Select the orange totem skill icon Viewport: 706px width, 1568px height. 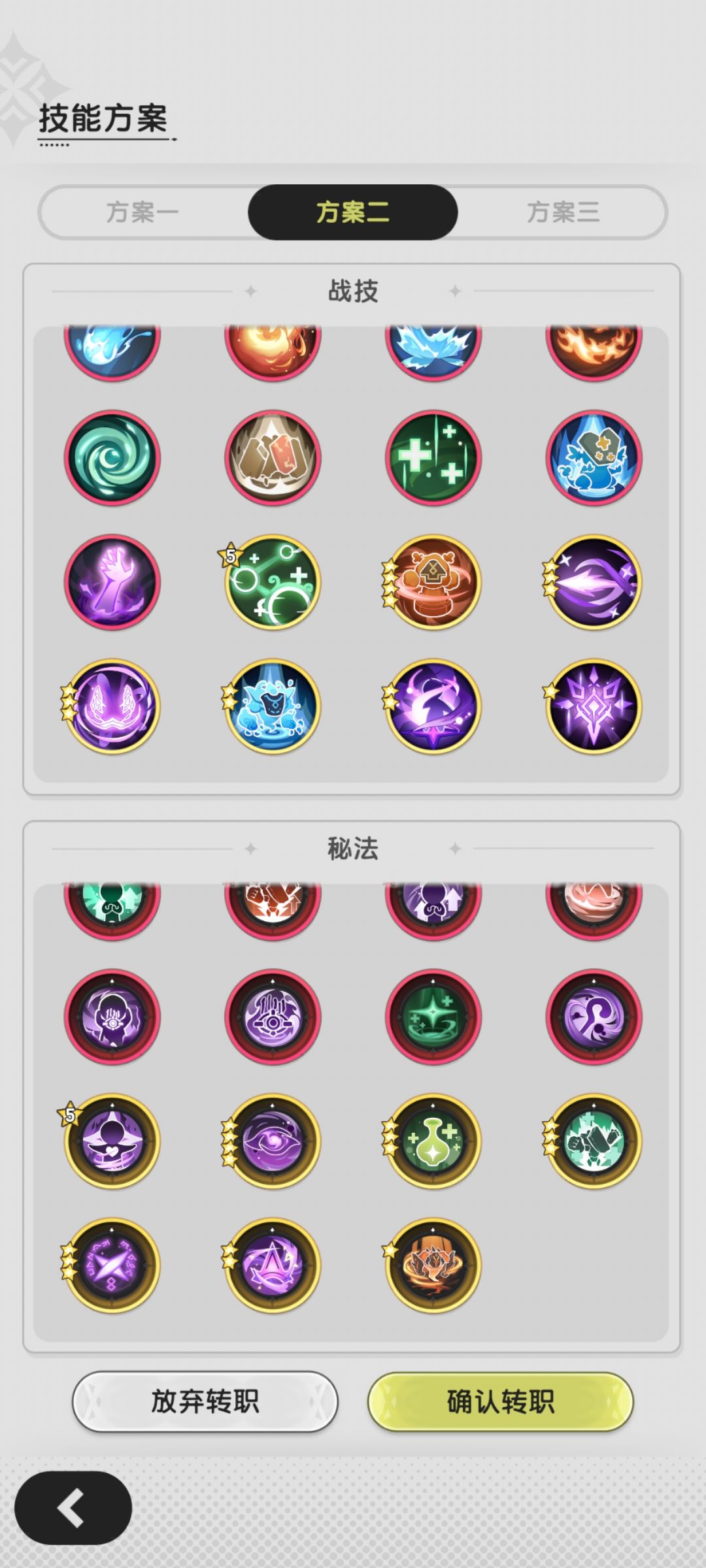(x=433, y=581)
